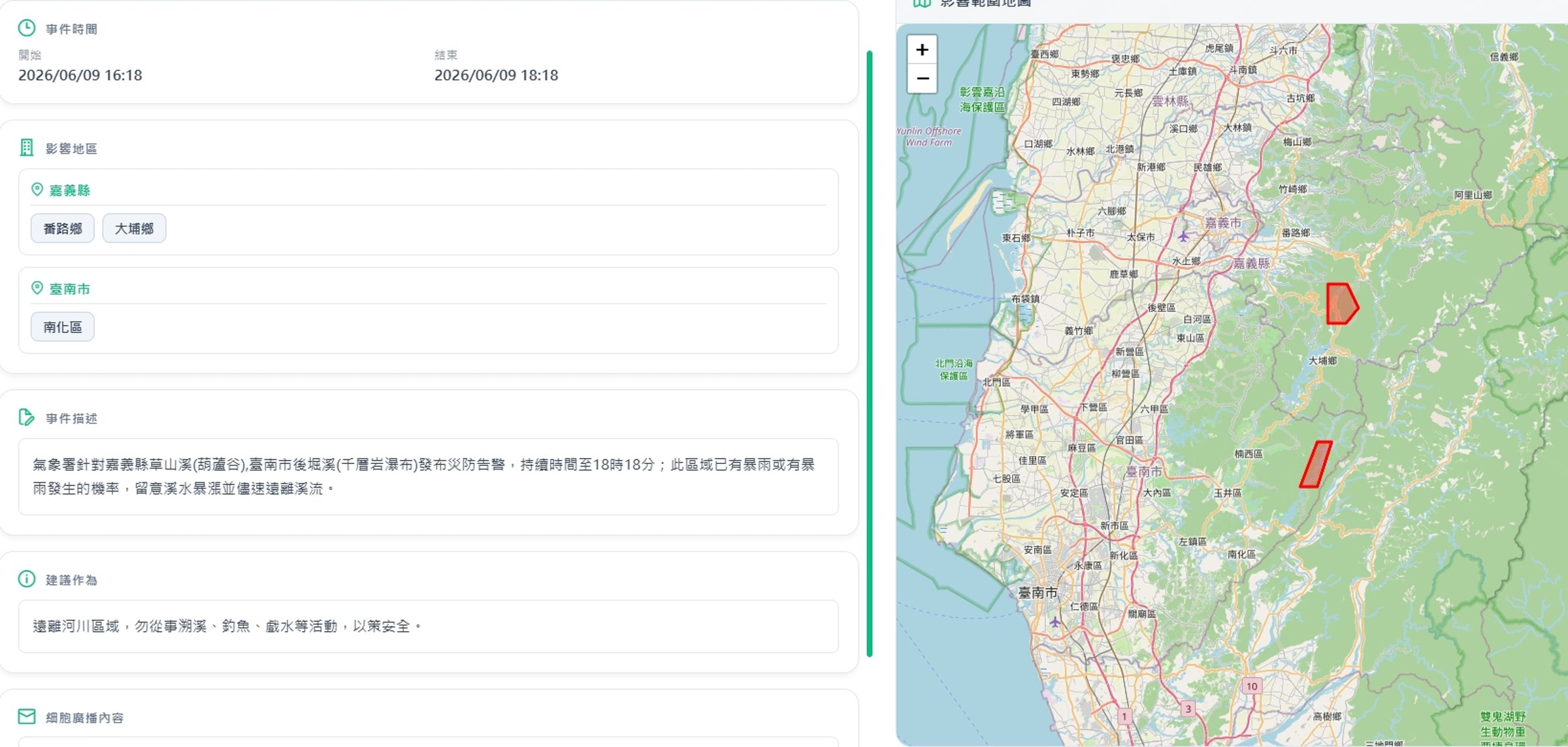Image resolution: width=1568 pixels, height=747 pixels.
Task: Click the green vertical scrollbar
Action: pyautogui.click(x=870, y=354)
